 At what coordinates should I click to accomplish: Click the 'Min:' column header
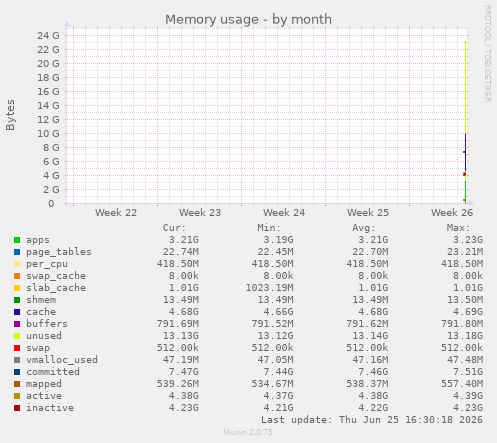pyautogui.click(x=269, y=228)
